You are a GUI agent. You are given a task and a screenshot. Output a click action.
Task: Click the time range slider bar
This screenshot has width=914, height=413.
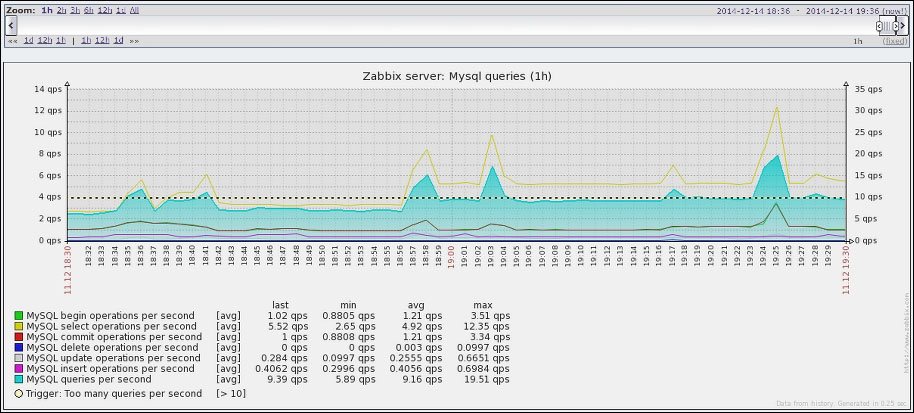[888, 26]
